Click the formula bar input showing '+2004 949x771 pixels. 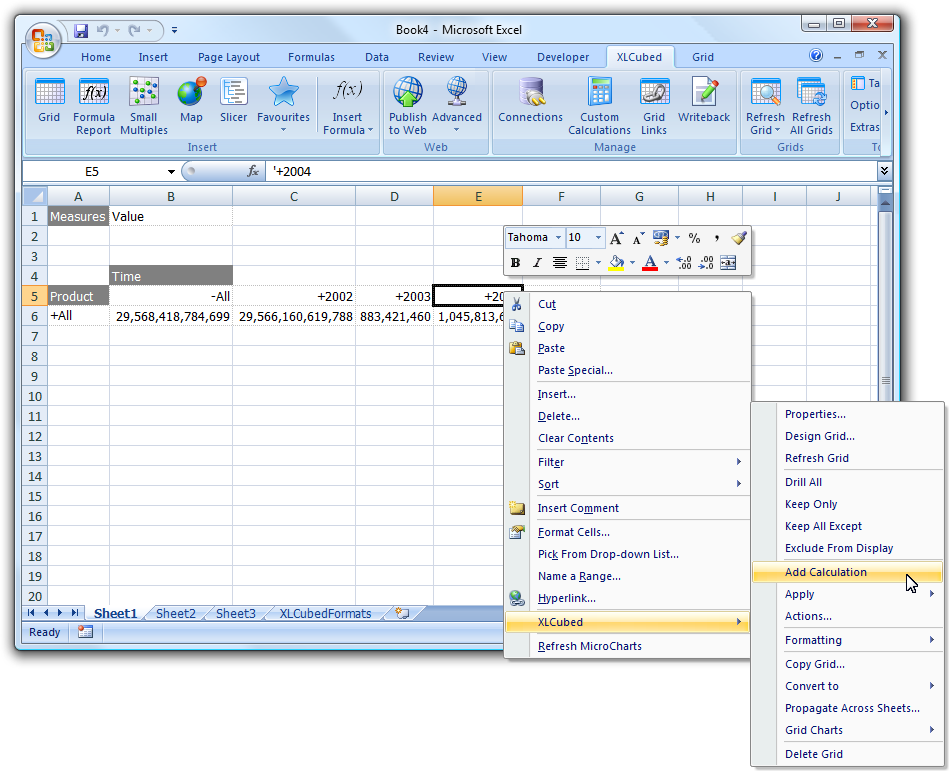(x=572, y=172)
